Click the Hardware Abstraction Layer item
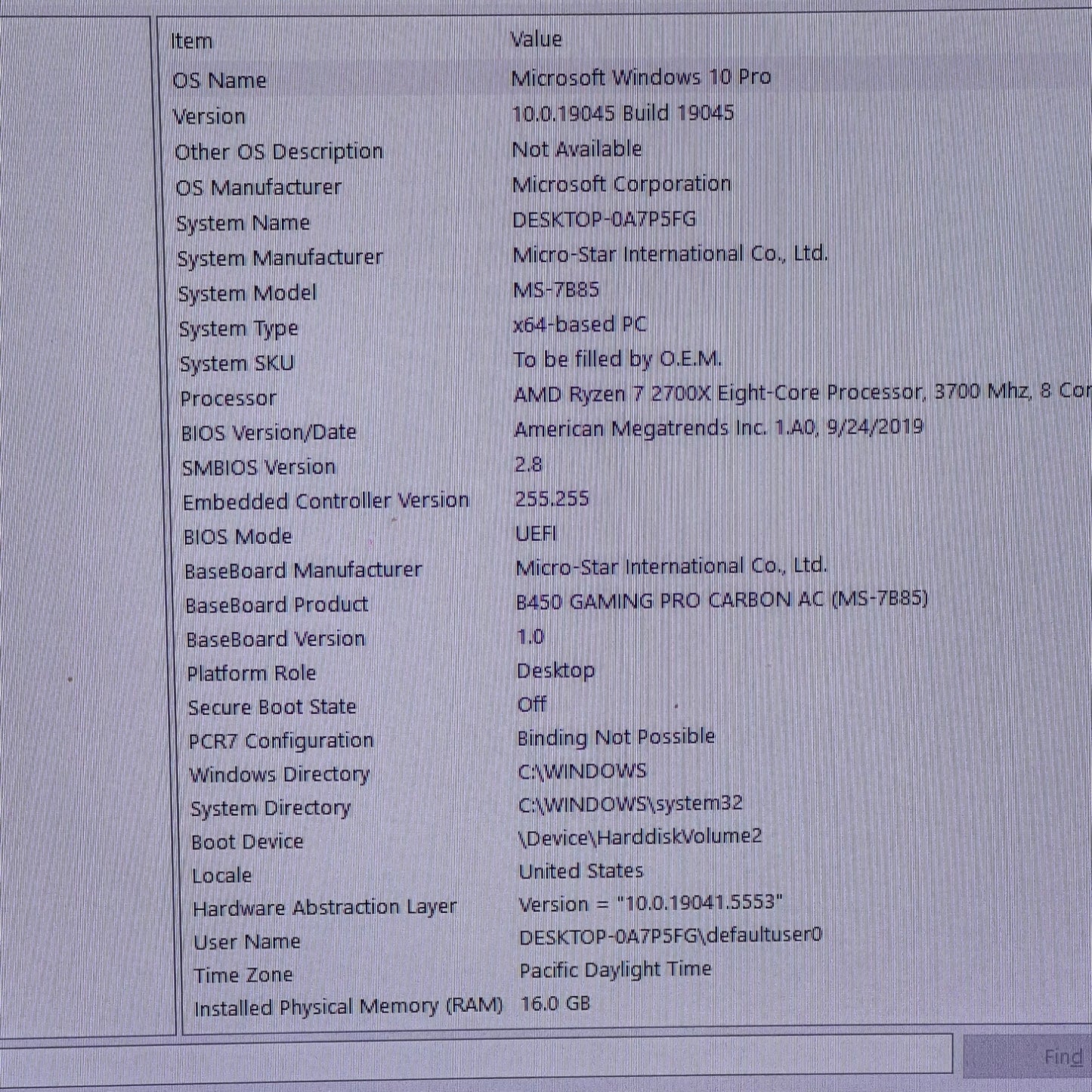 tap(325, 908)
